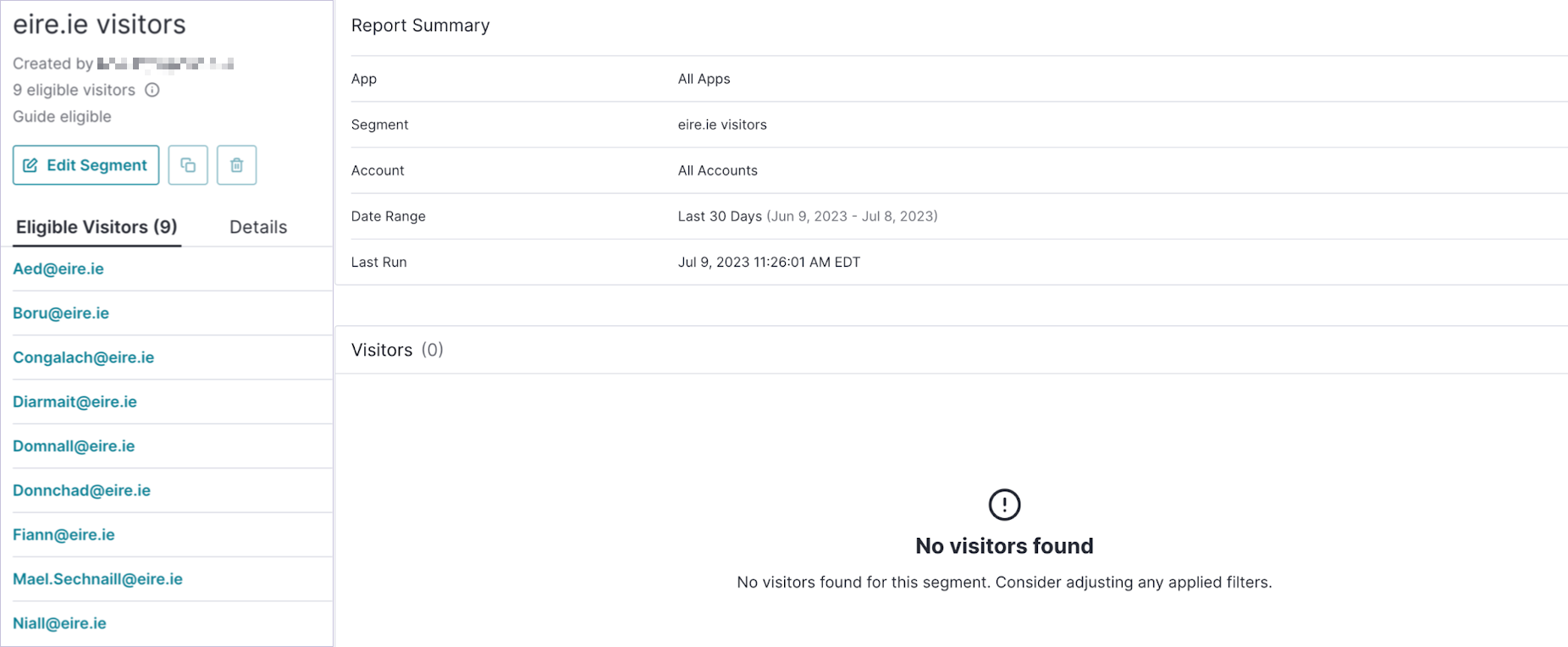This screenshot has height=647, width=1568.
Task: Open visitor Aed@eire.ie
Action: [x=58, y=269]
